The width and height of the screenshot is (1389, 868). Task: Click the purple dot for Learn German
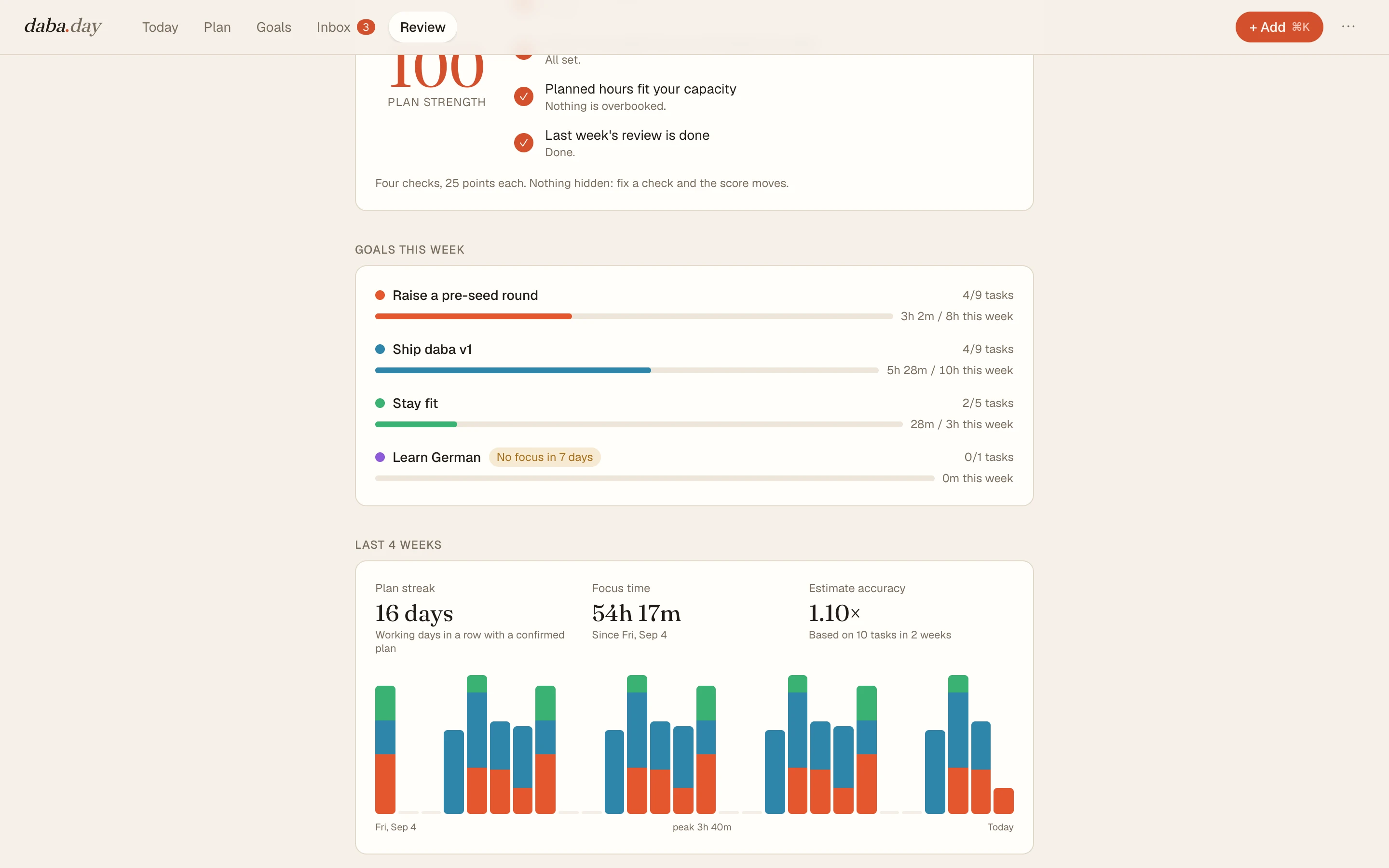[x=380, y=457]
